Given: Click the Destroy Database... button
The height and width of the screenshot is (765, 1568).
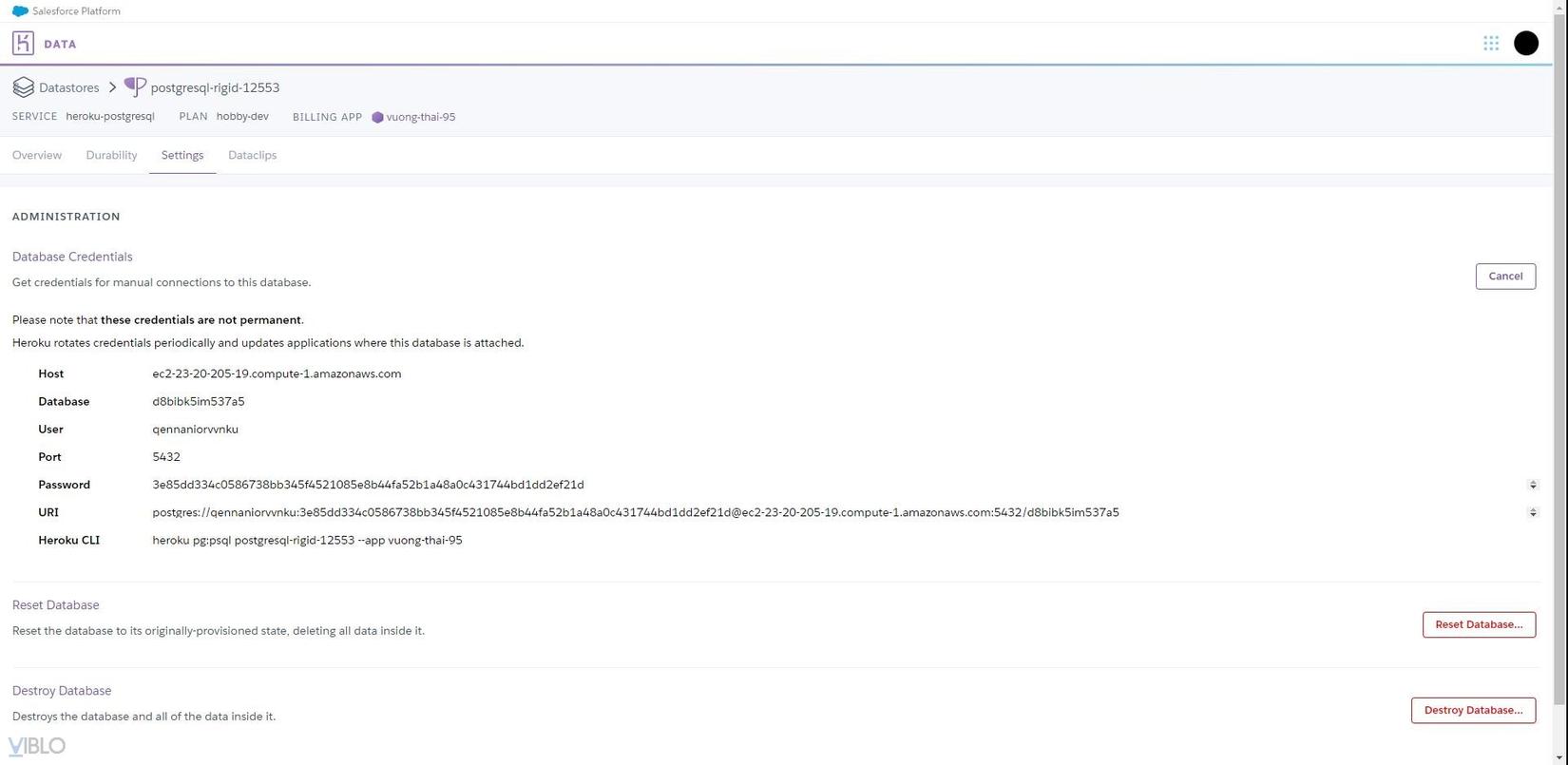Looking at the screenshot, I should click(x=1473, y=710).
